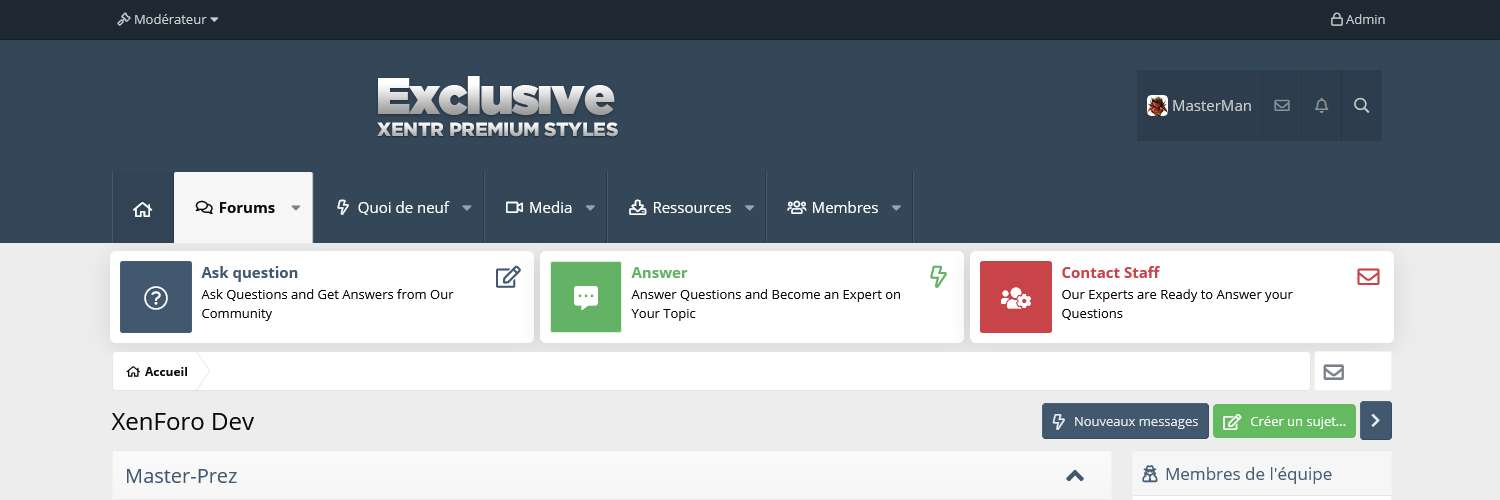Click the Créer un sujet button
Screen dimensions: 1500x500
point(1285,421)
